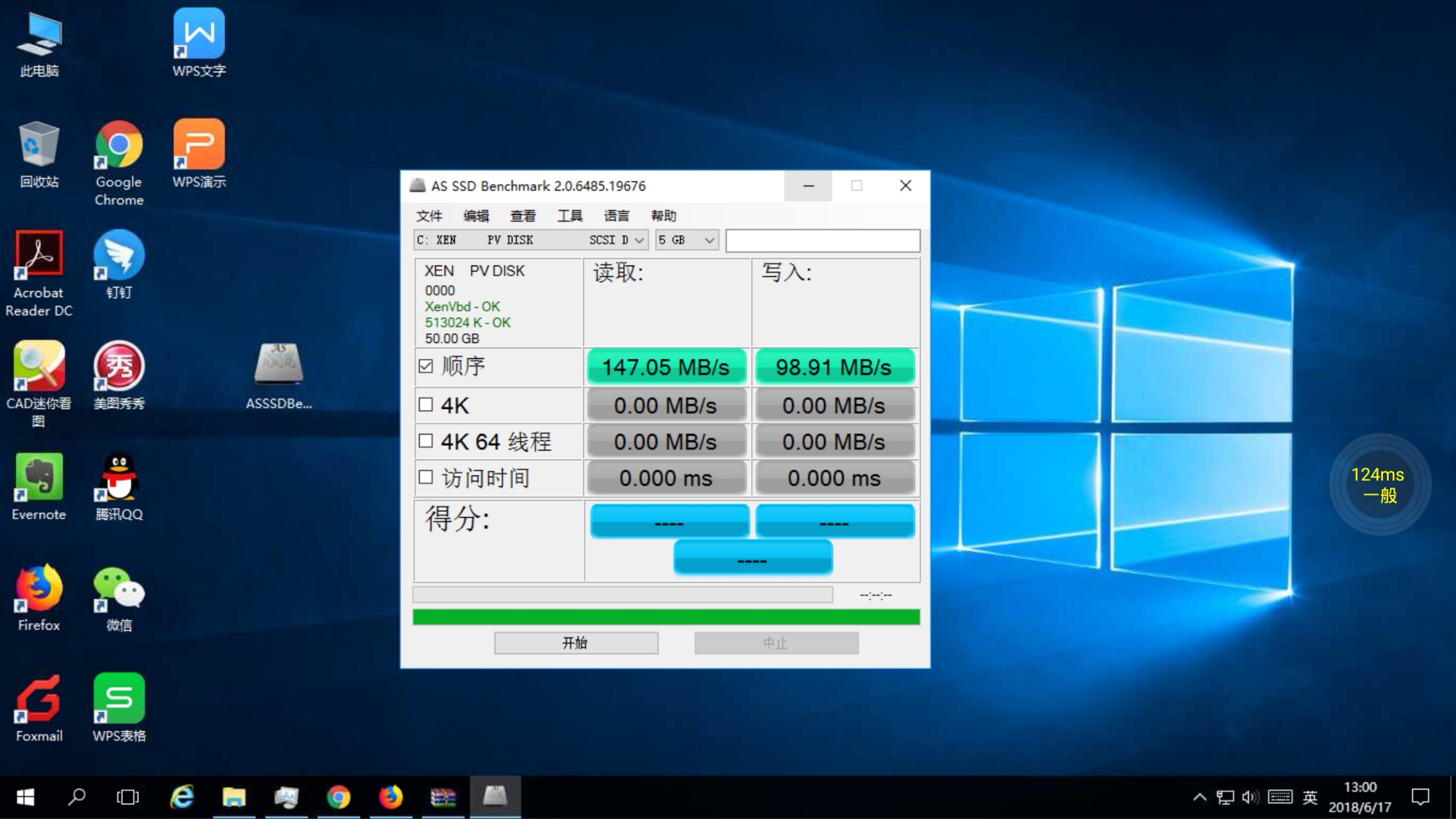Click the text field beside size dropdown

tap(823, 241)
